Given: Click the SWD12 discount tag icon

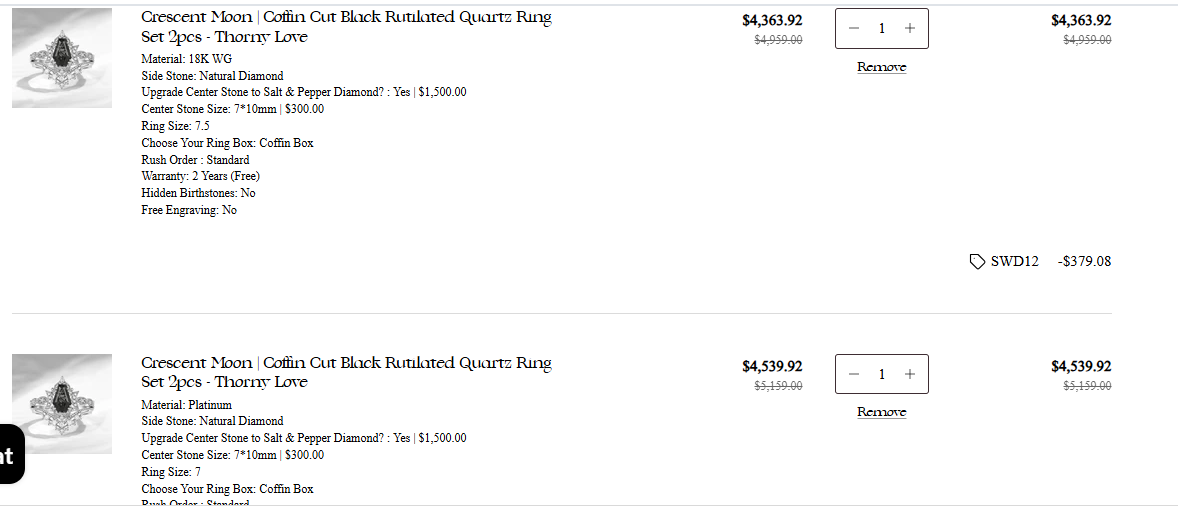Looking at the screenshot, I should 977,262.
